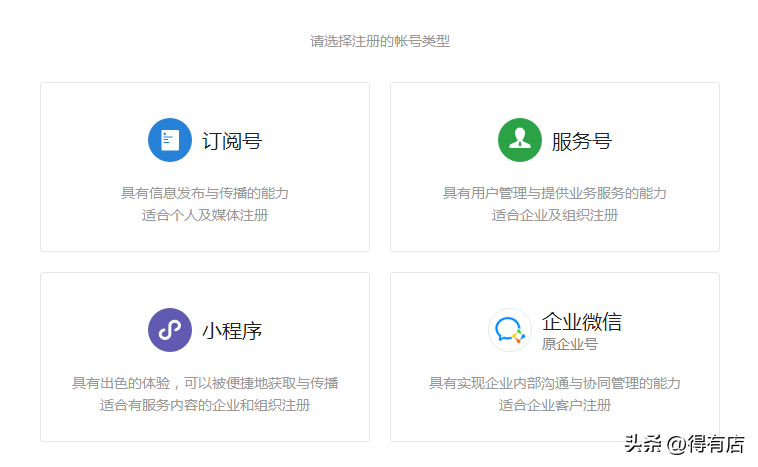This screenshot has width=758, height=467.
Task: Click 具有出色的体验，可以被便捷地获取与传播 description
Action: [205, 383]
